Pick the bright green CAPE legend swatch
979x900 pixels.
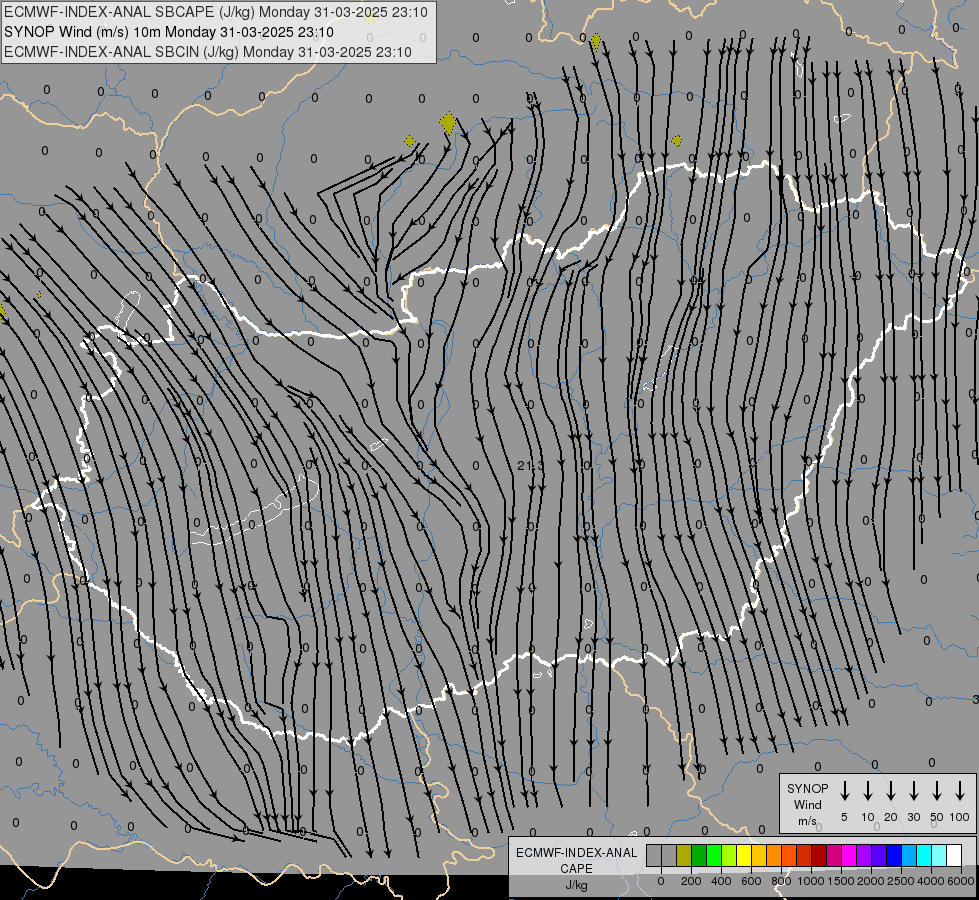(x=714, y=855)
